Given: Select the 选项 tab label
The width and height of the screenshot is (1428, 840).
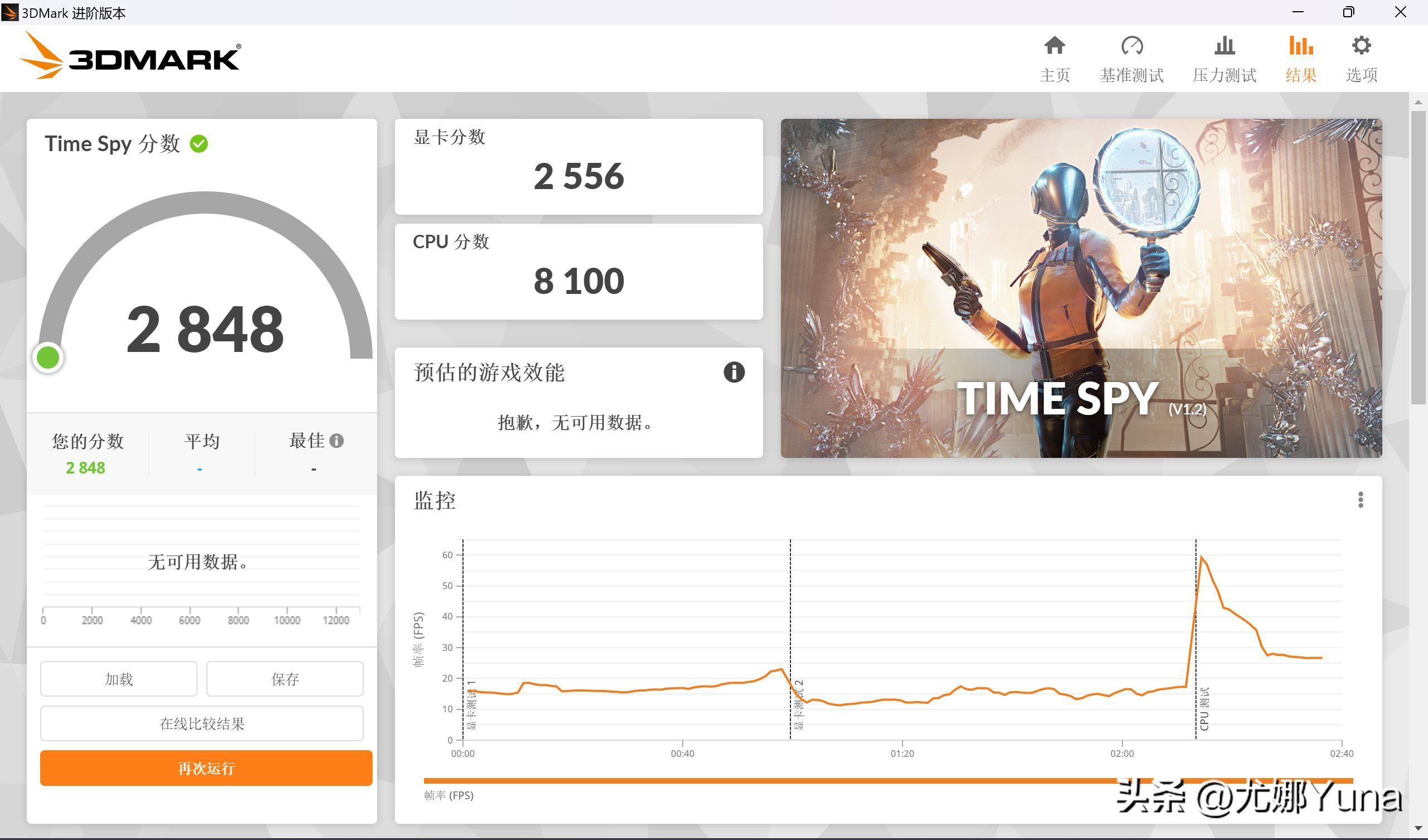Looking at the screenshot, I should 1361,75.
